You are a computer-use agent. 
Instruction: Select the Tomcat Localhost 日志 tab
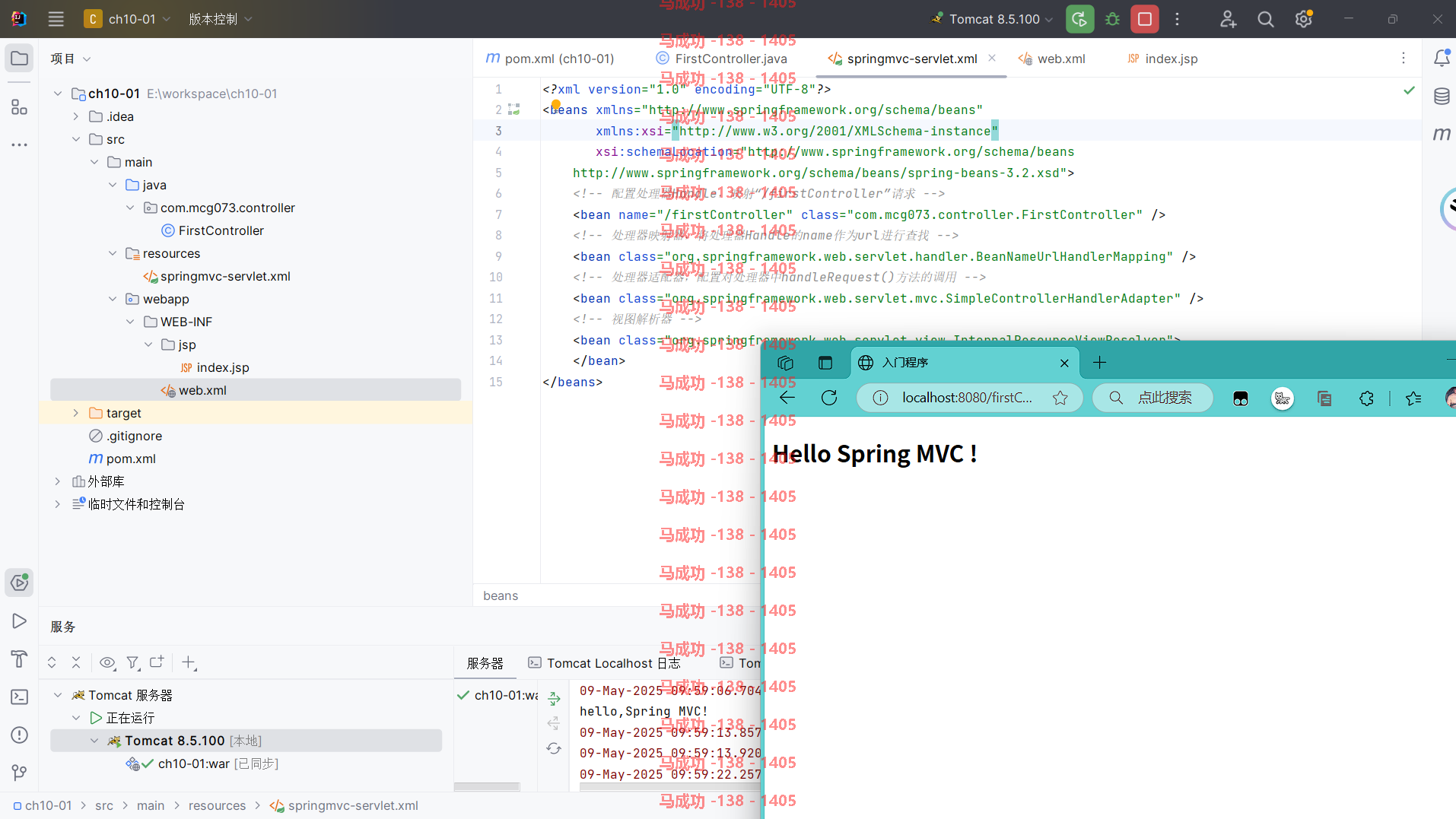[604, 663]
